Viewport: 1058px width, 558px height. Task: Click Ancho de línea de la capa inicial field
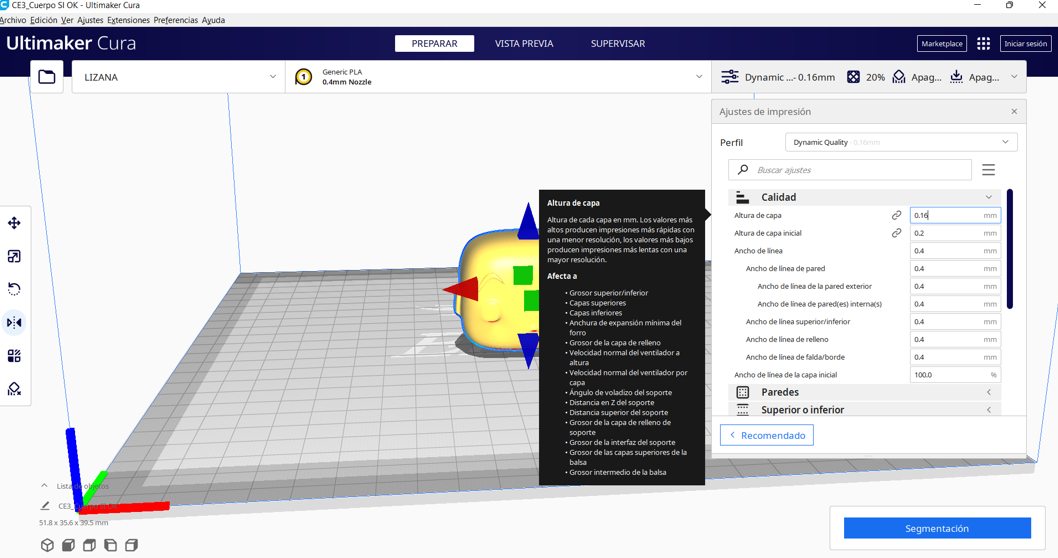[955, 374]
